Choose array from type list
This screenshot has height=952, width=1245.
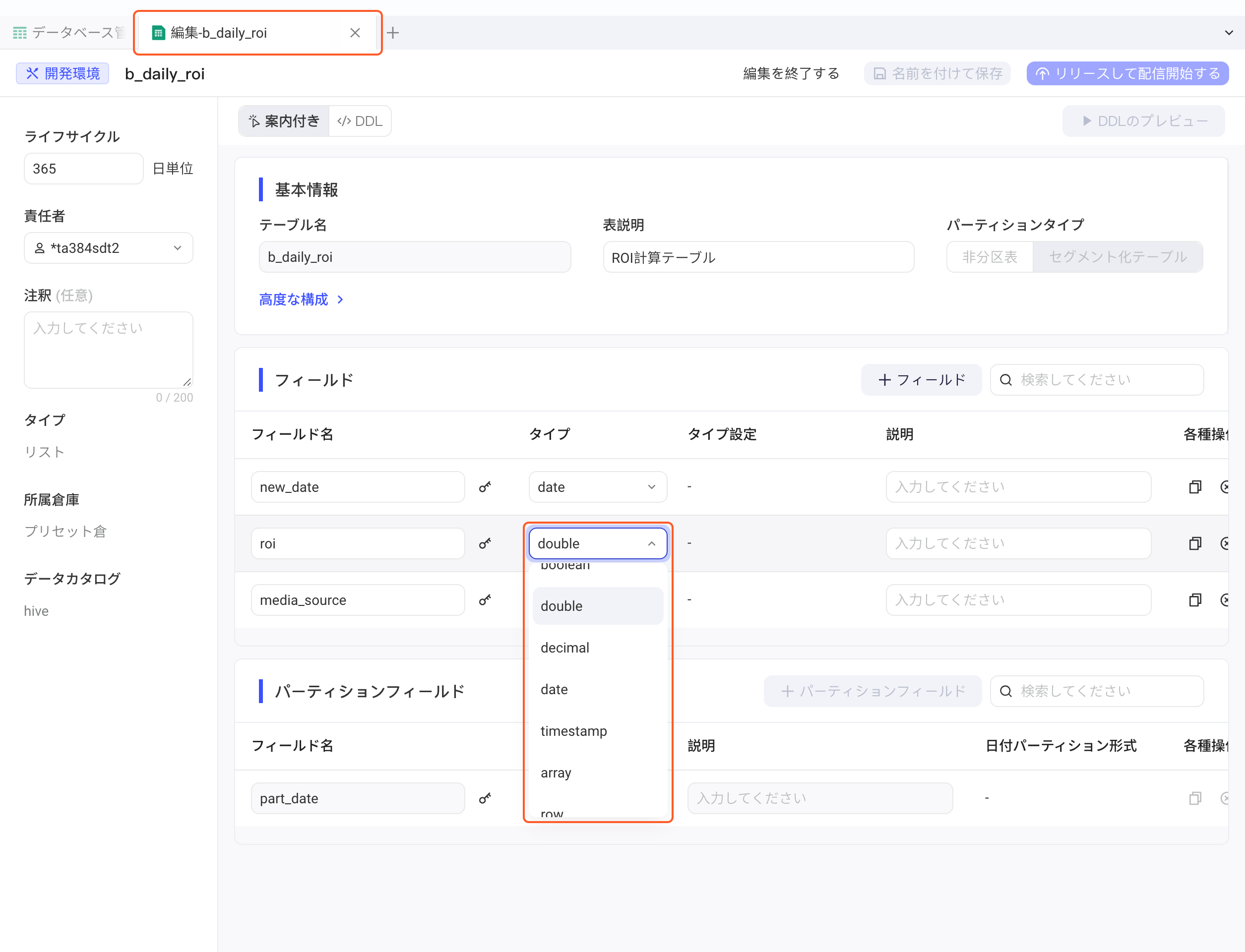tap(598, 773)
